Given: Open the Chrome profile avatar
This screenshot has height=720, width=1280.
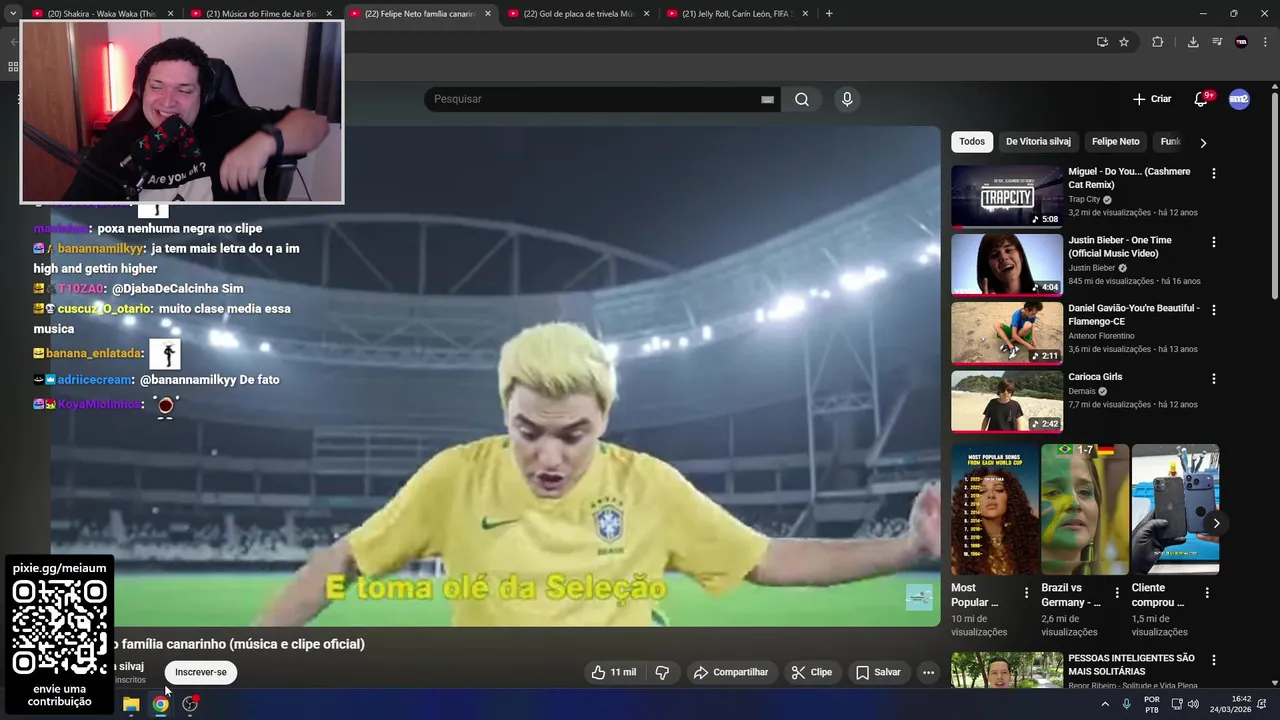Looking at the screenshot, I should [x=1241, y=42].
